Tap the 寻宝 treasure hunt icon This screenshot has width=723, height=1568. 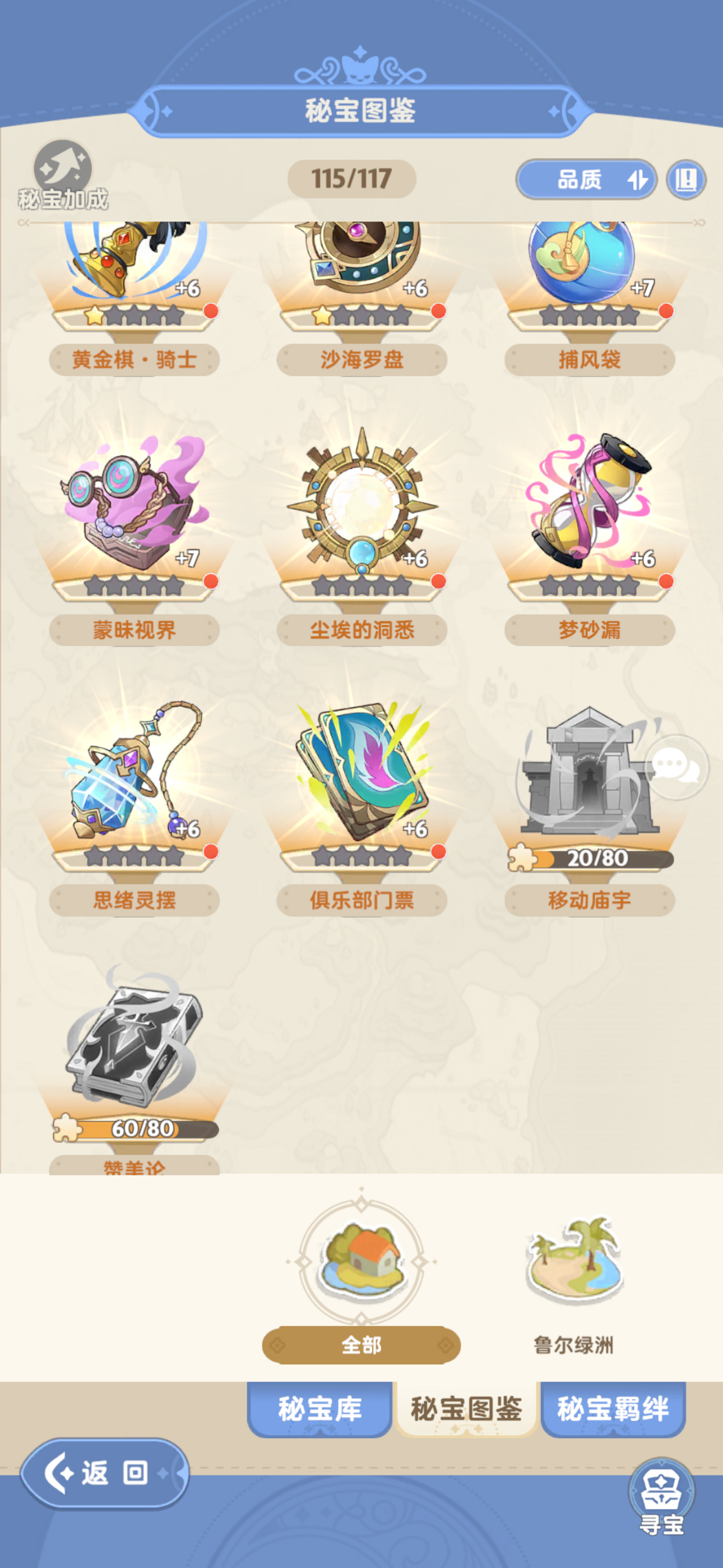click(x=661, y=1497)
